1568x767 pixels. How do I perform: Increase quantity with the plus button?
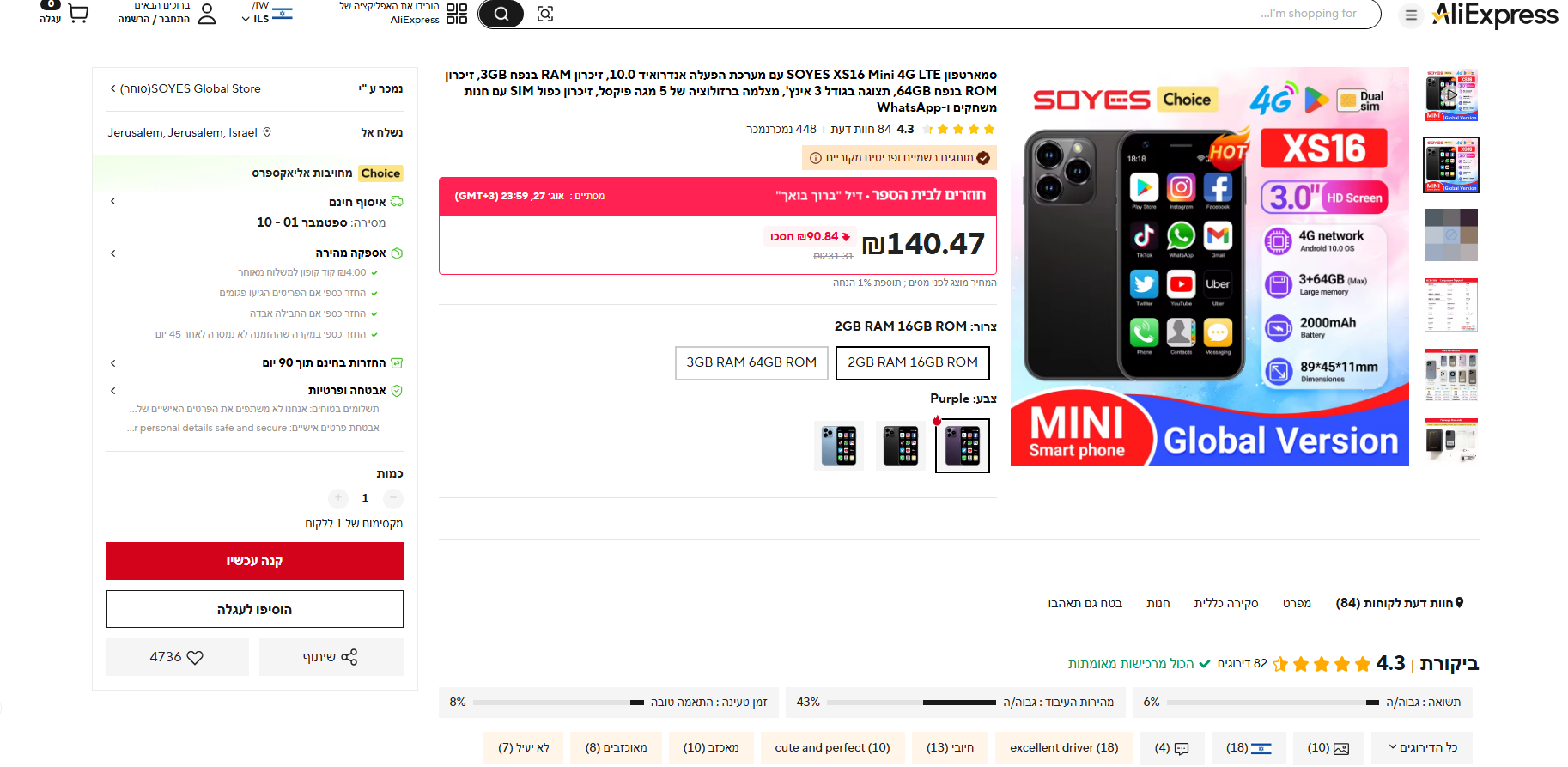338,498
